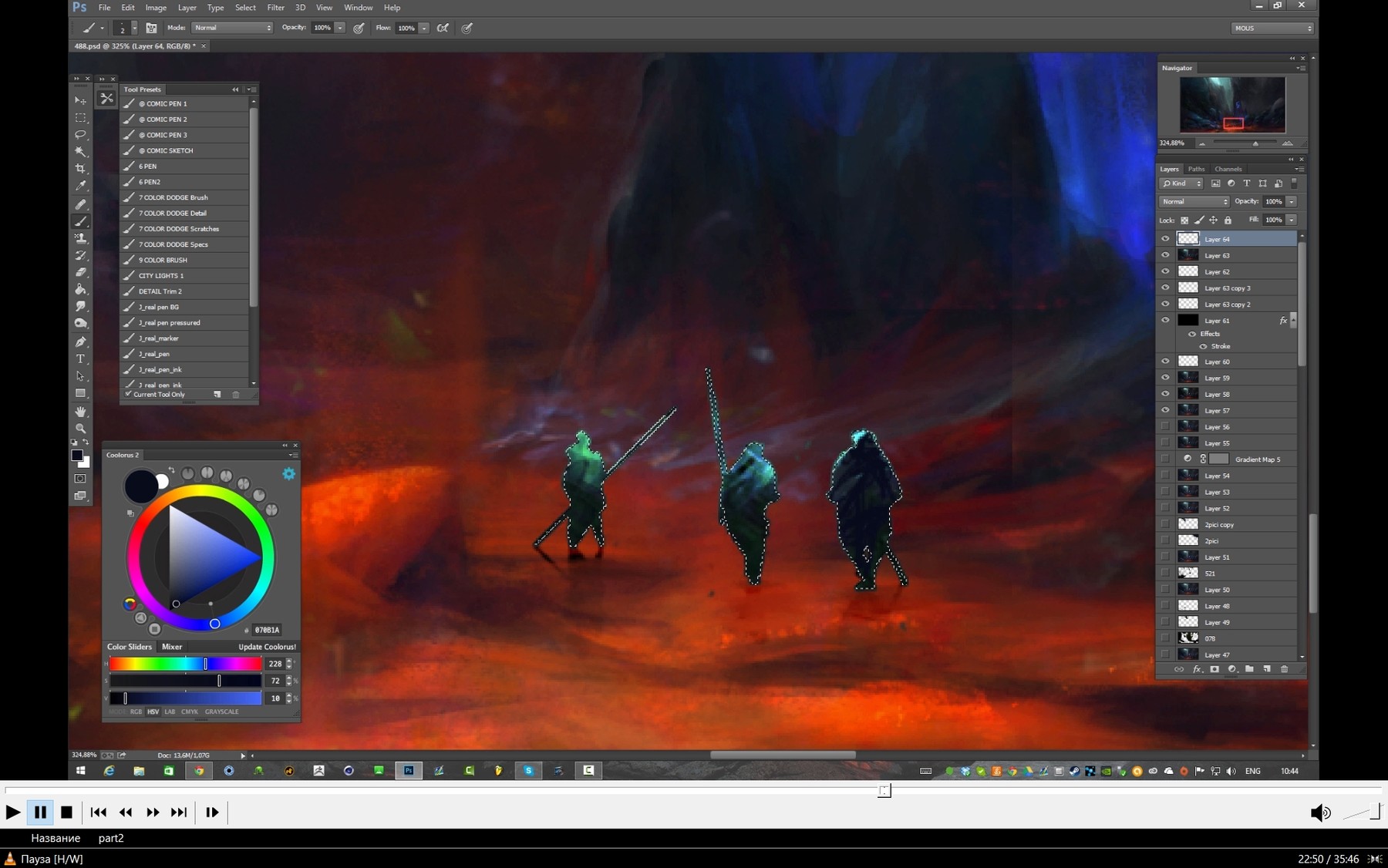Open the Coolorus settings gear

click(x=288, y=473)
